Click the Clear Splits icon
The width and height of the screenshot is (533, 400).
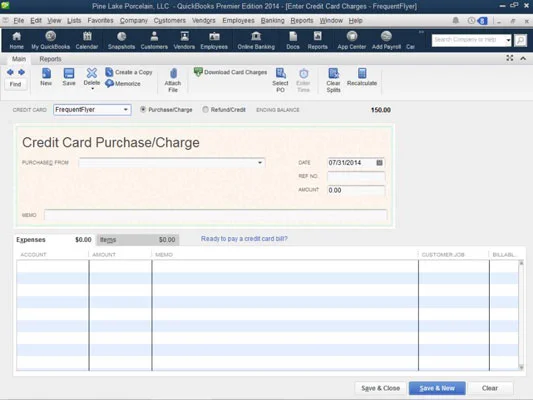pos(333,73)
